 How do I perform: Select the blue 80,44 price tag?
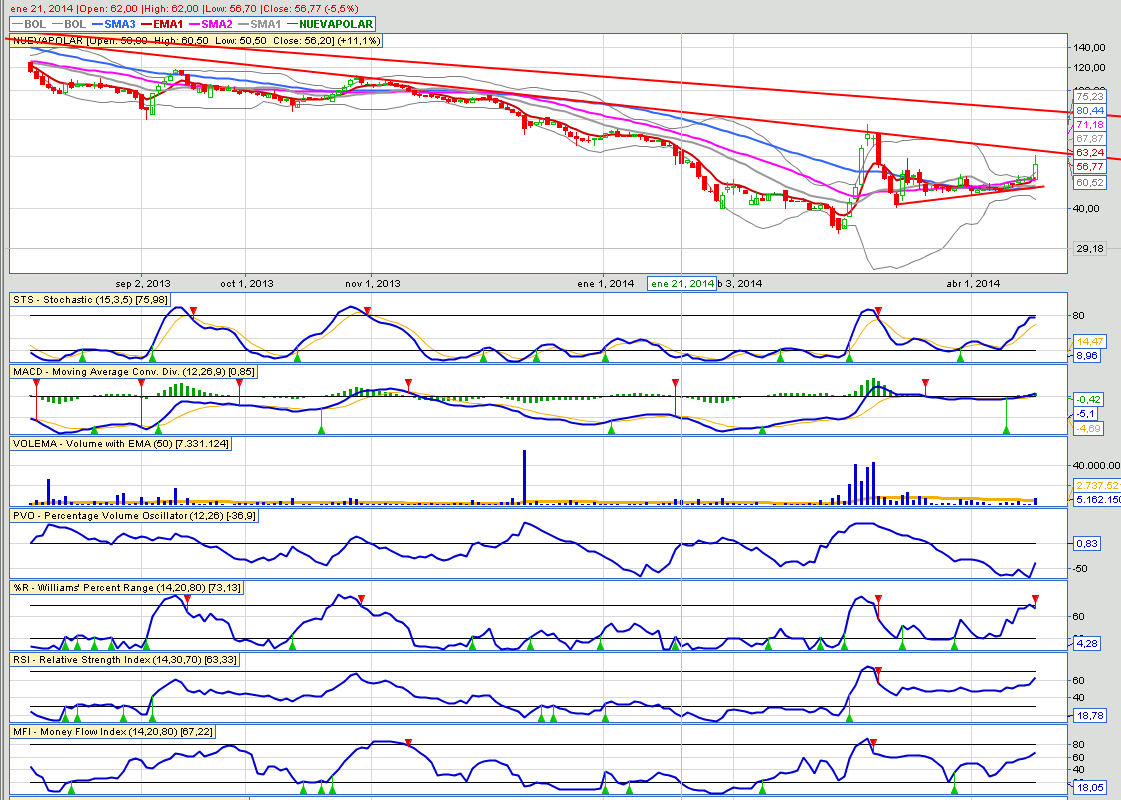(1089, 110)
